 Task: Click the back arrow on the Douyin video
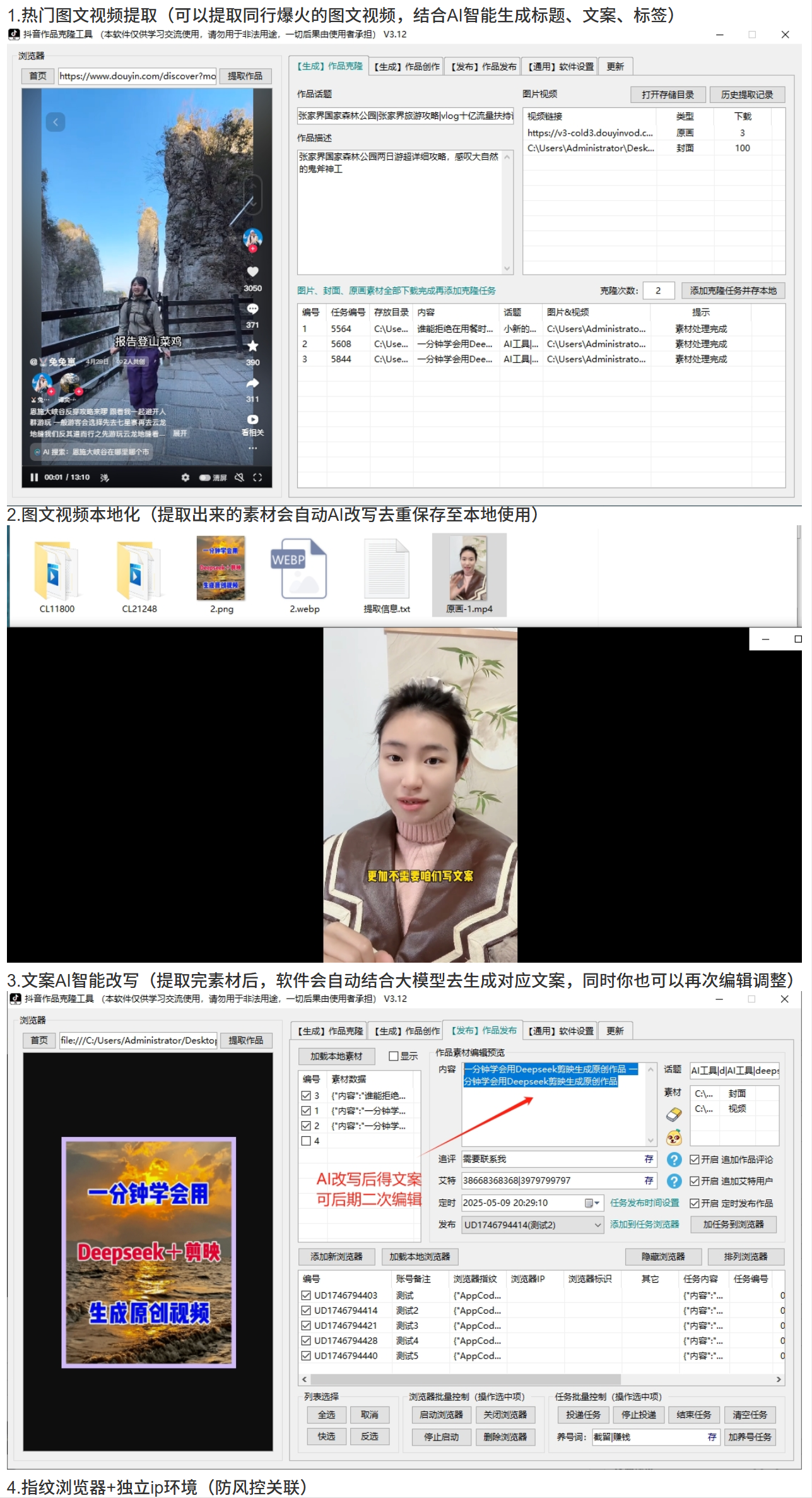tap(56, 122)
